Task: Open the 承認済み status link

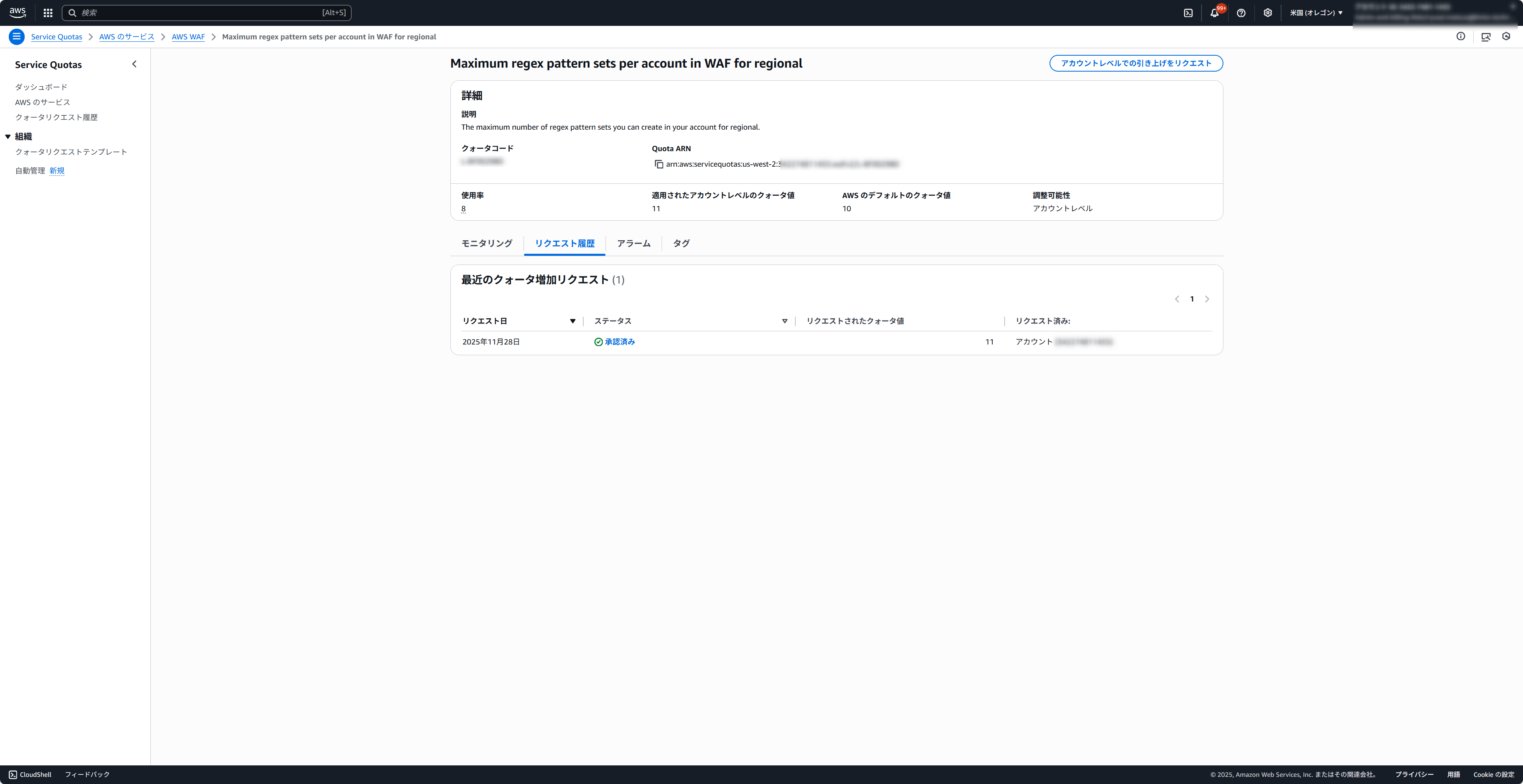Action: (x=619, y=342)
